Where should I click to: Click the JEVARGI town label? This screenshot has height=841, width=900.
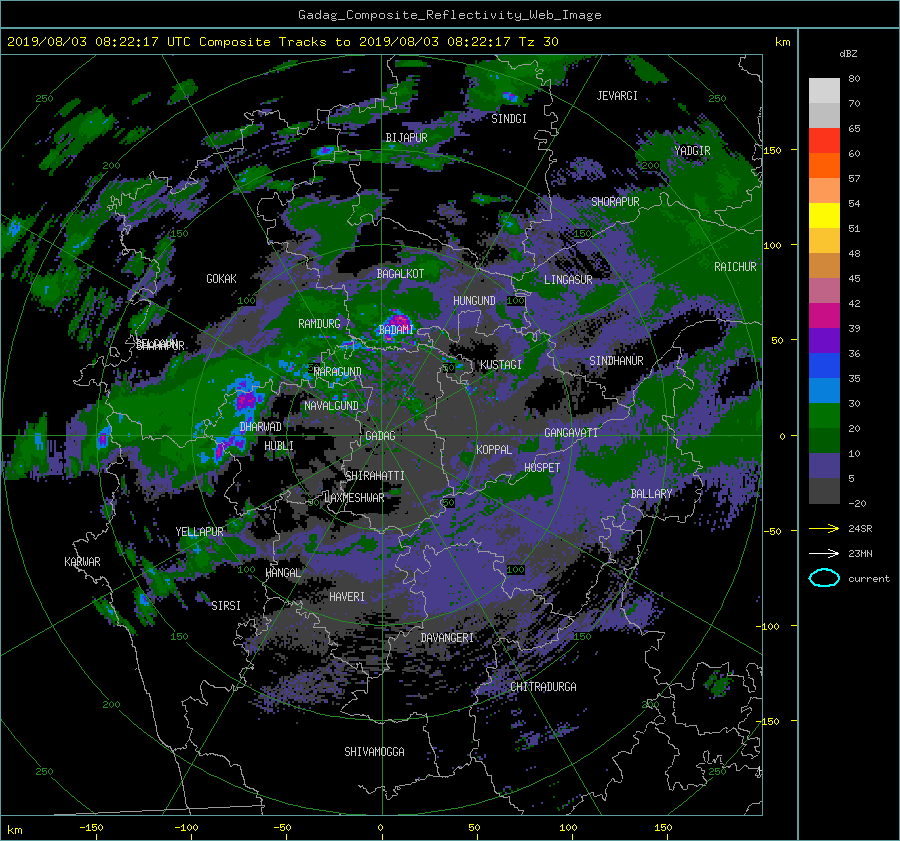[x=617, y=96]
